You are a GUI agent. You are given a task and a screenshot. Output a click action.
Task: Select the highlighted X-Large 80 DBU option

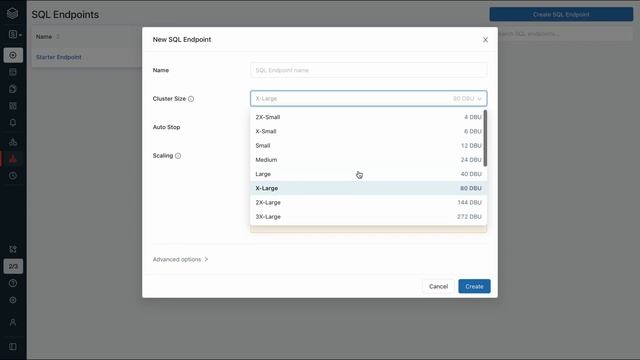(368, 188)
